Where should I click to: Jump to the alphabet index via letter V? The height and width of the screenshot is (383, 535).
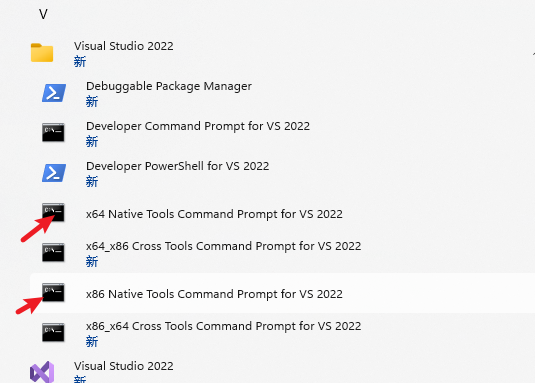point(43,14)
